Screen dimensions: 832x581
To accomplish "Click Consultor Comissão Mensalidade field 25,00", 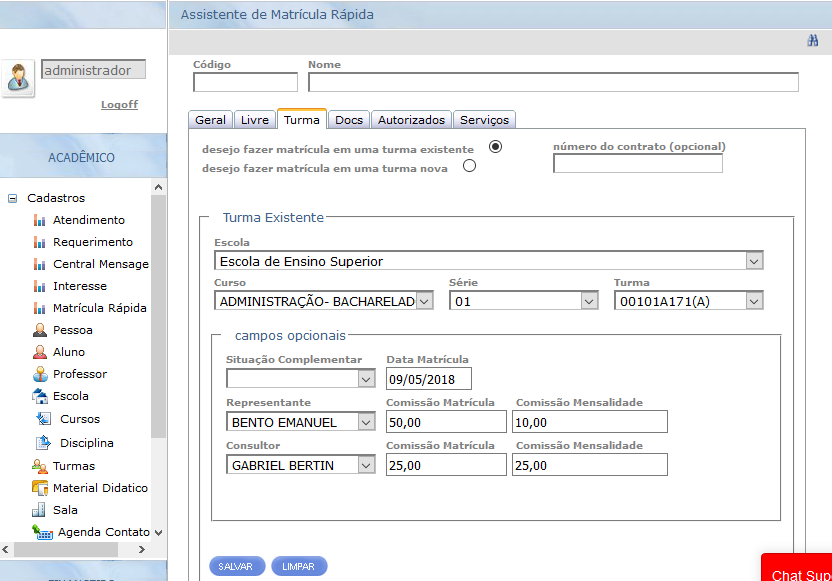I will pyautogui.click(x=590, y=465).
